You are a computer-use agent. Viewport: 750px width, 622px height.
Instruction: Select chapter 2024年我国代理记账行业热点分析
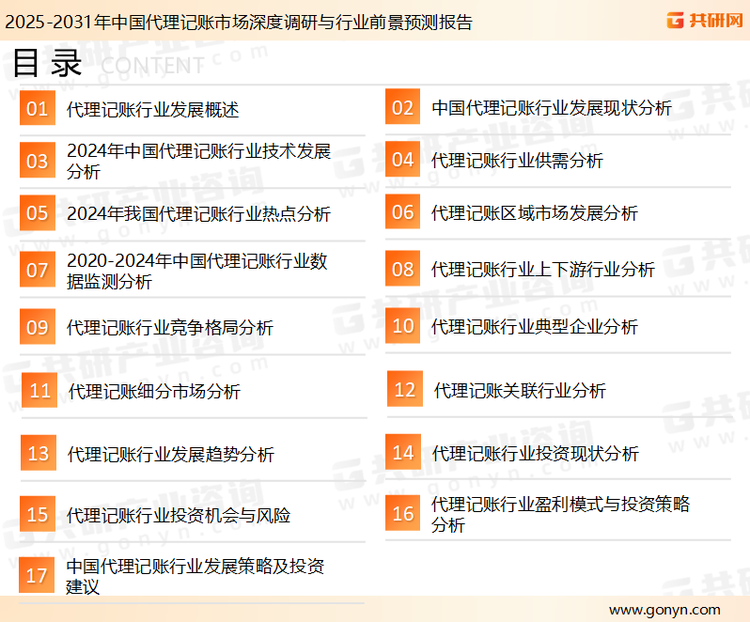[199, 213]
